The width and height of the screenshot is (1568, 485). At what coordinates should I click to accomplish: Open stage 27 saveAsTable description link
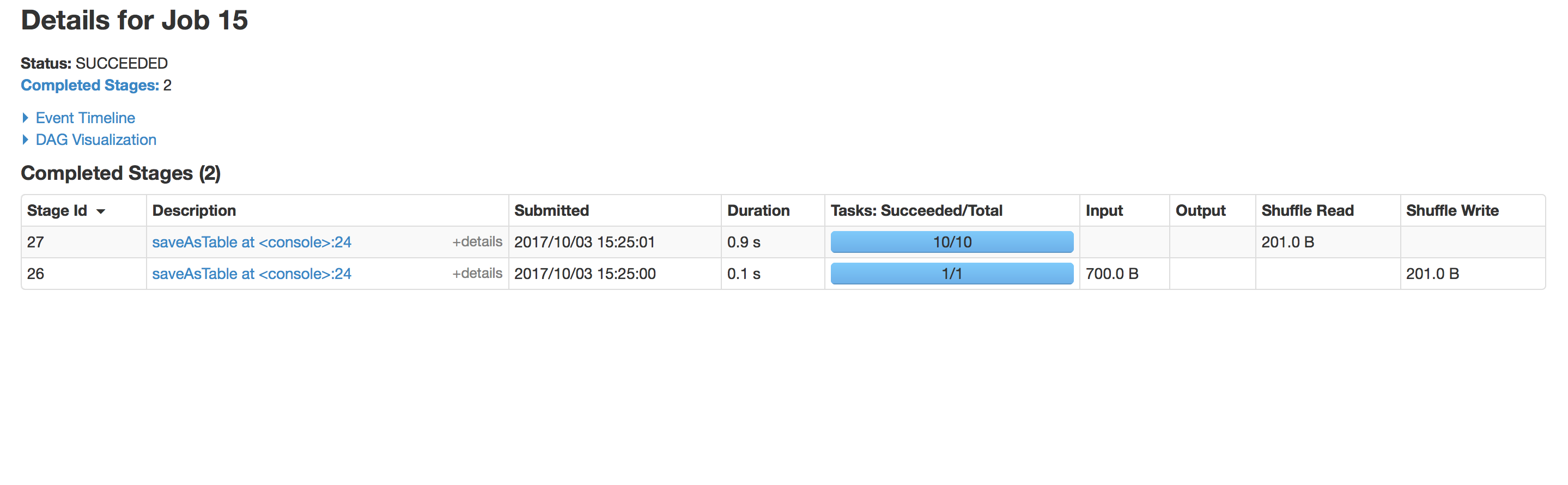251,242
